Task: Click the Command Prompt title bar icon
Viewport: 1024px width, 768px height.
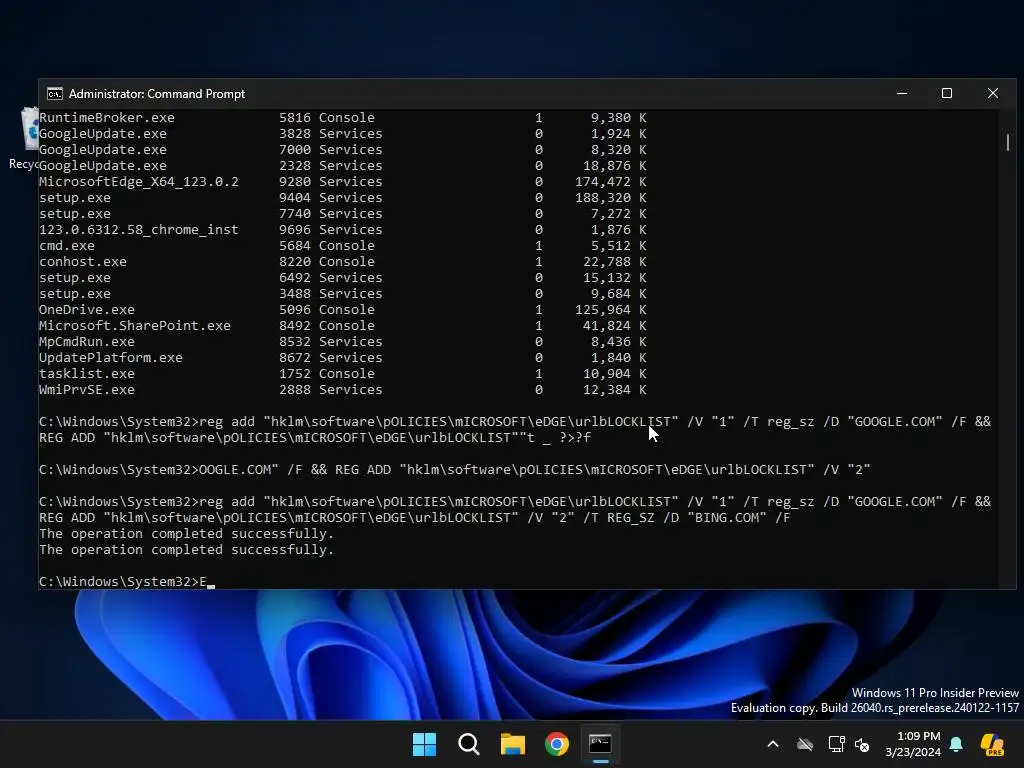Action: tap(55, 94)
